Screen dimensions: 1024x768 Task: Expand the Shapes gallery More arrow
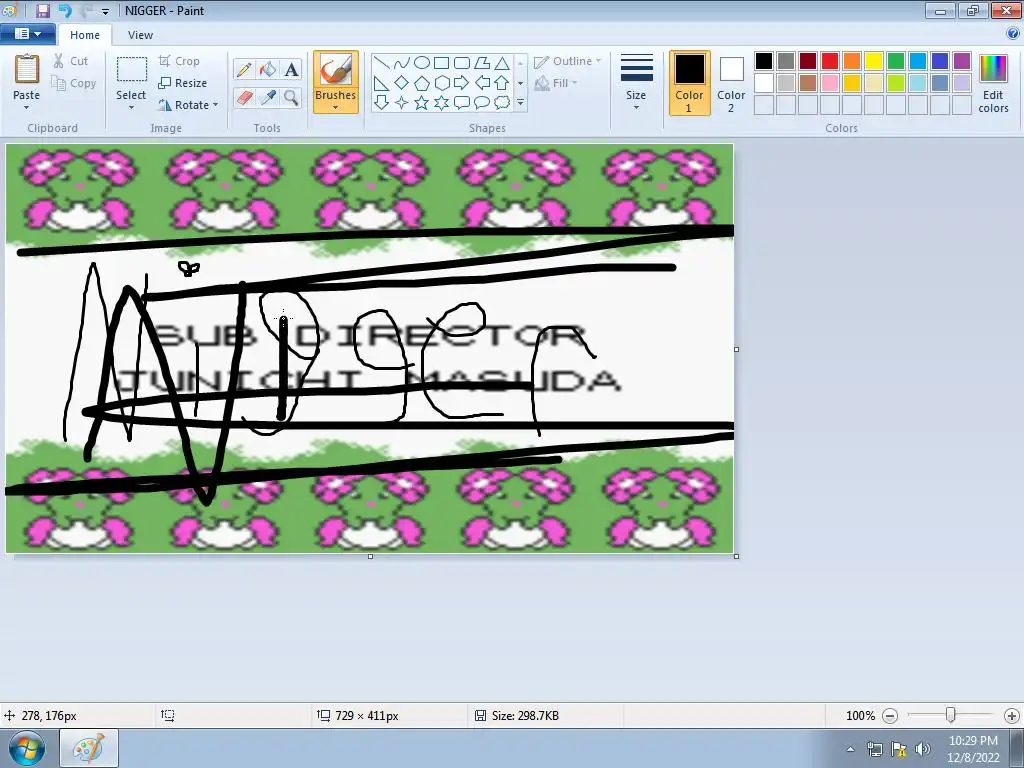[x=520, y=103]
